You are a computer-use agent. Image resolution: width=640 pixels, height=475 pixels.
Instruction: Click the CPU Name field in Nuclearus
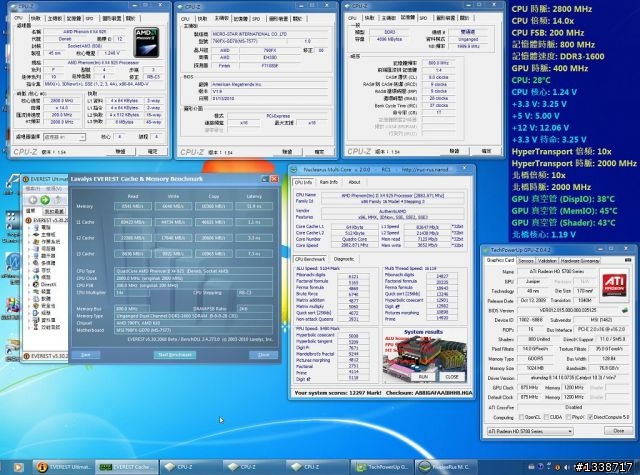tap(392, 195)
